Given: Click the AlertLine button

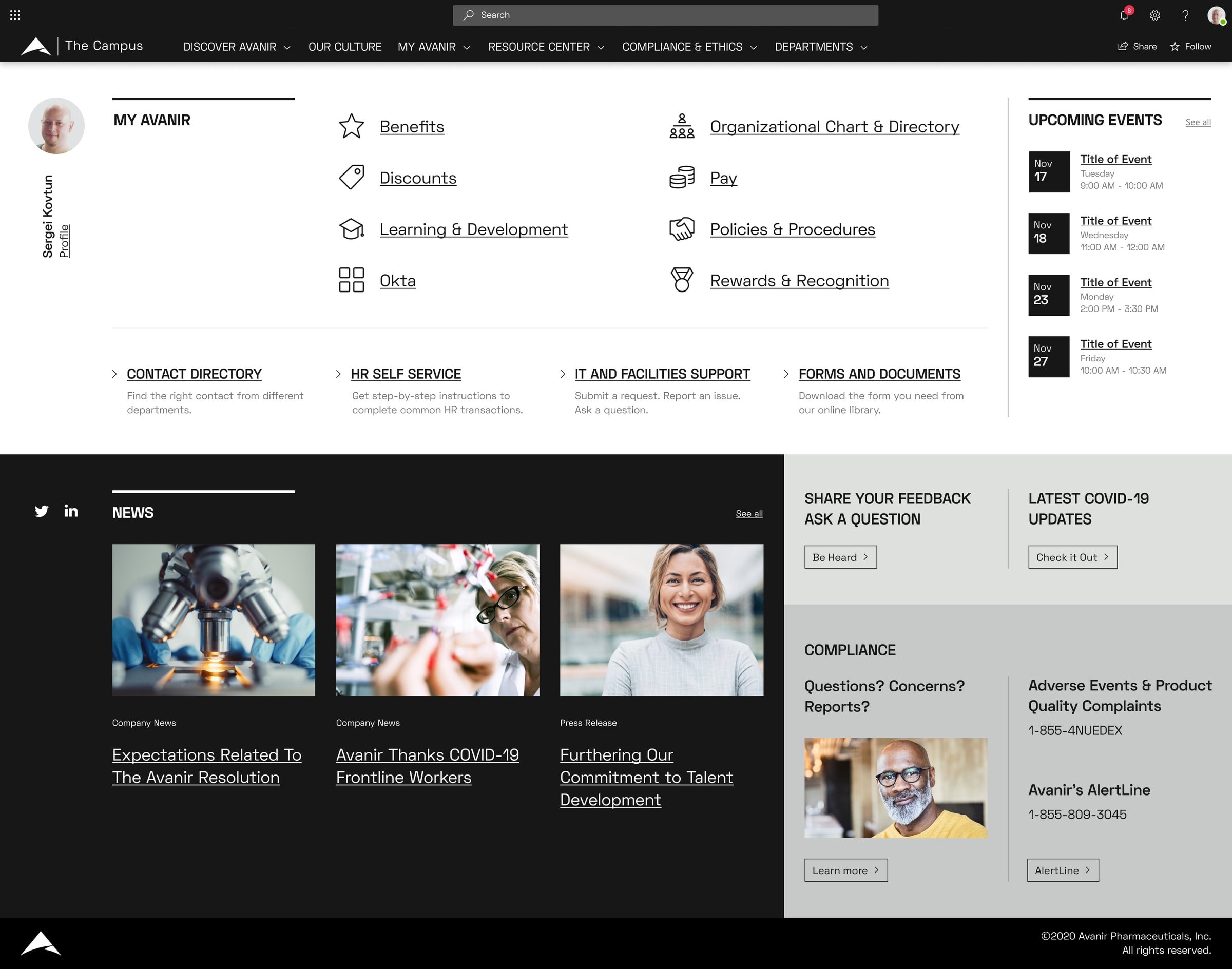Looking at the screenshot, I should click(x=1063, y=870).
